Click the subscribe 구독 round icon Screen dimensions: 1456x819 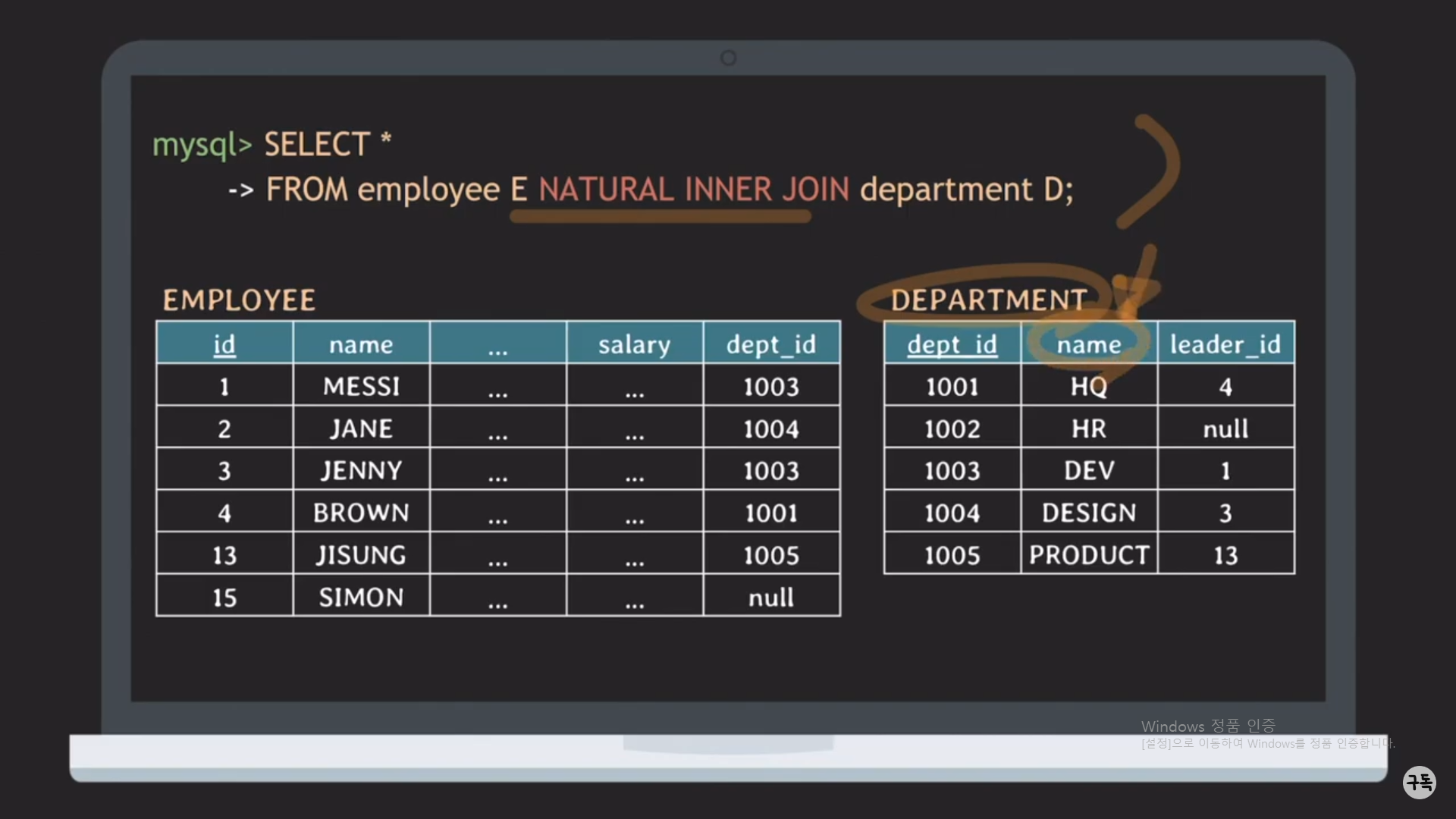[x=1419, y=782]
